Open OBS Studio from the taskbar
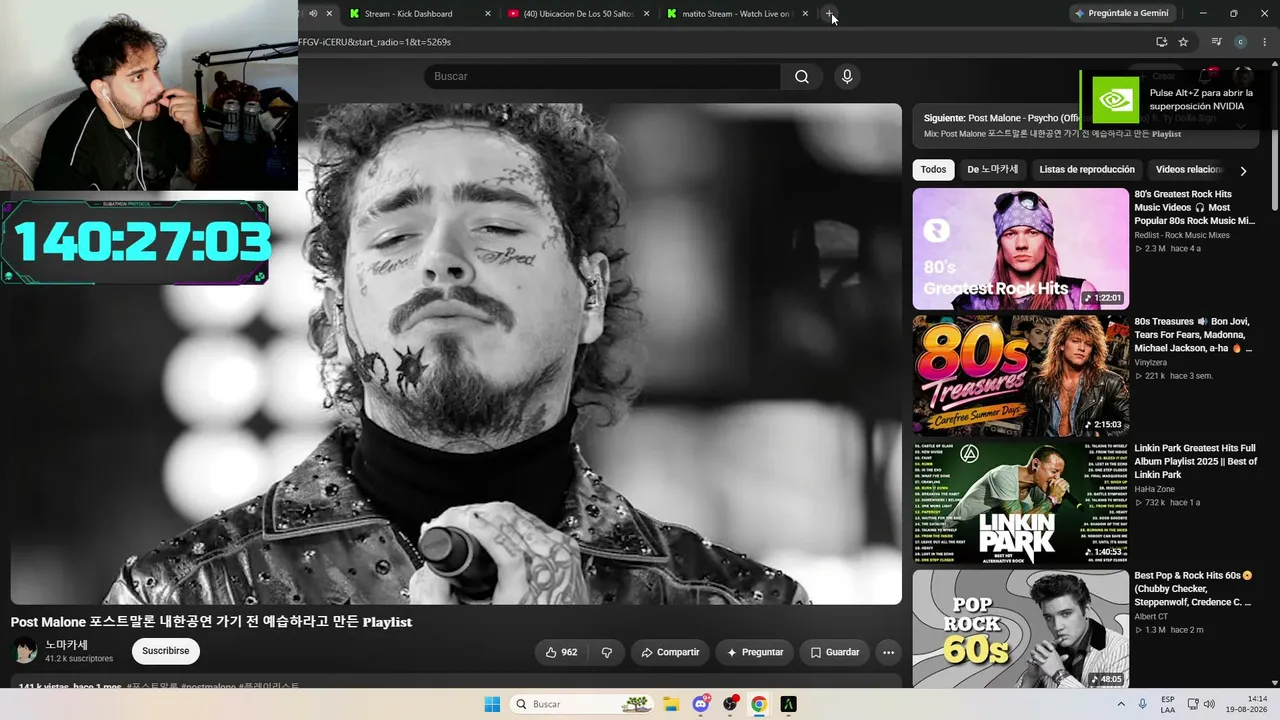This screenshot has height=720, width=1280. click(x=730, y=704)
